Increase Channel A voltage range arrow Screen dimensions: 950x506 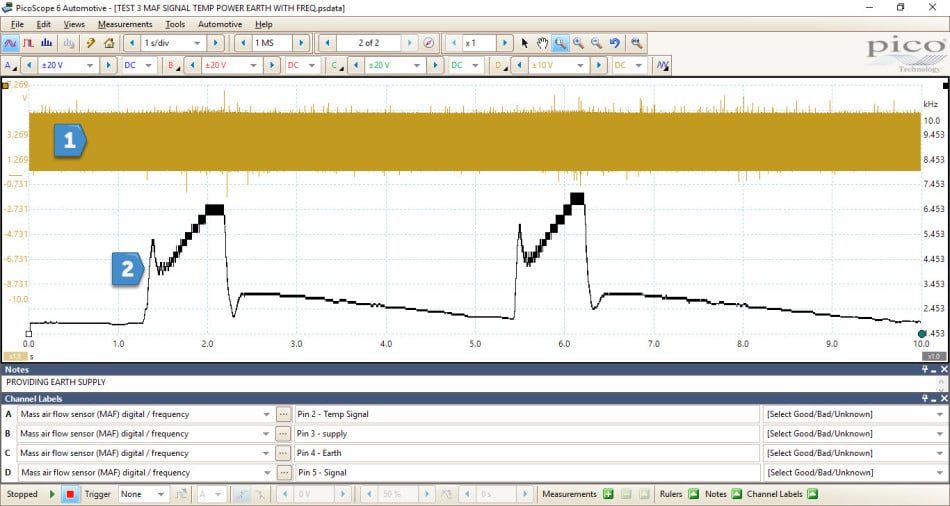108,65
